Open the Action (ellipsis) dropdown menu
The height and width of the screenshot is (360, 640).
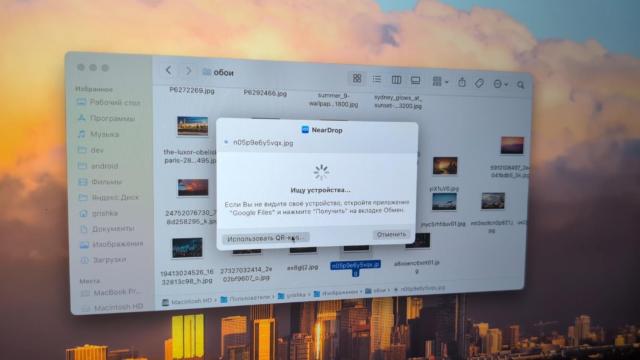pyautogui.click(x=500, y=84)
